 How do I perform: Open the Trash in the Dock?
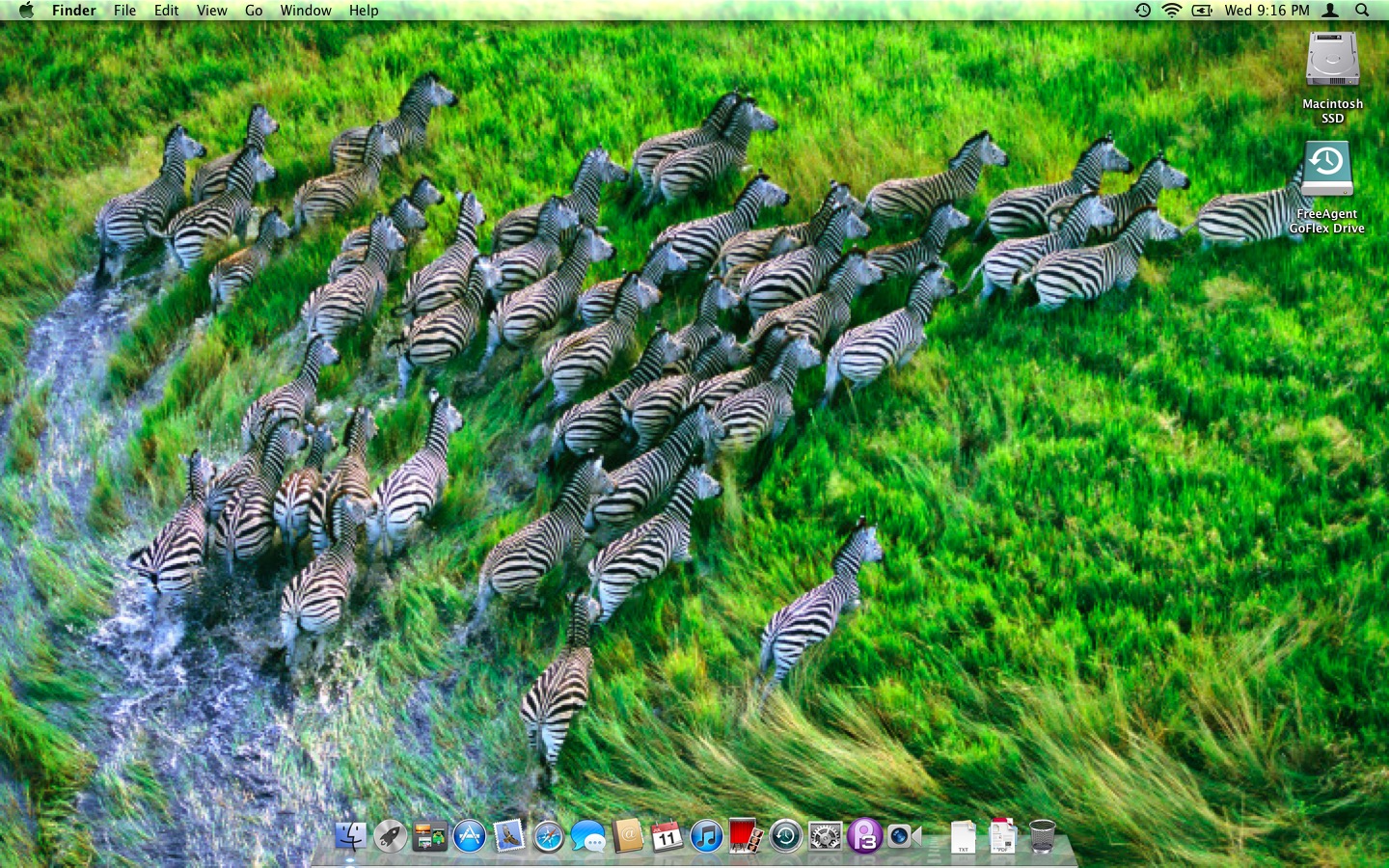pyautogui.click(x=1042, y=836)
